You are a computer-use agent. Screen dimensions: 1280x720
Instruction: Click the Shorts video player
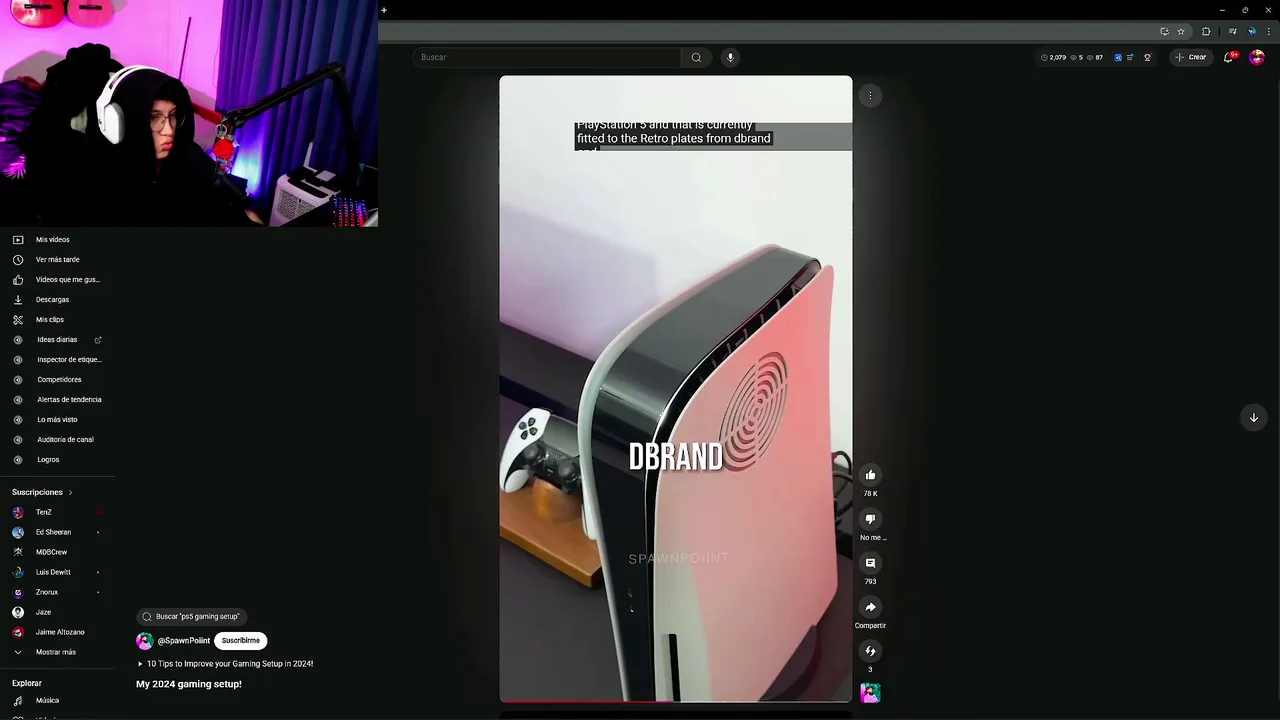(x=676, y=389)
